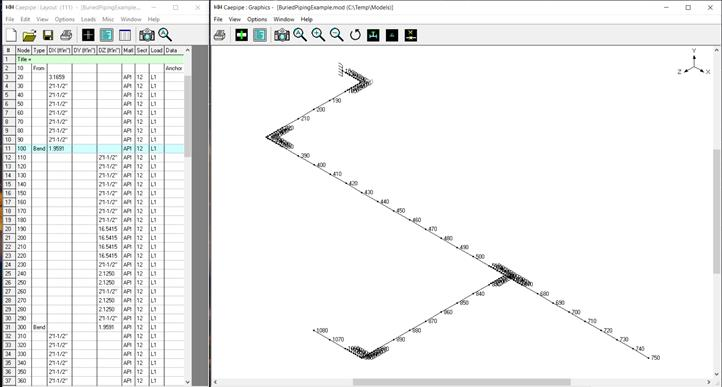
Task: Click the Anchor data cell for node 10
Action: (x=174, y=68)
